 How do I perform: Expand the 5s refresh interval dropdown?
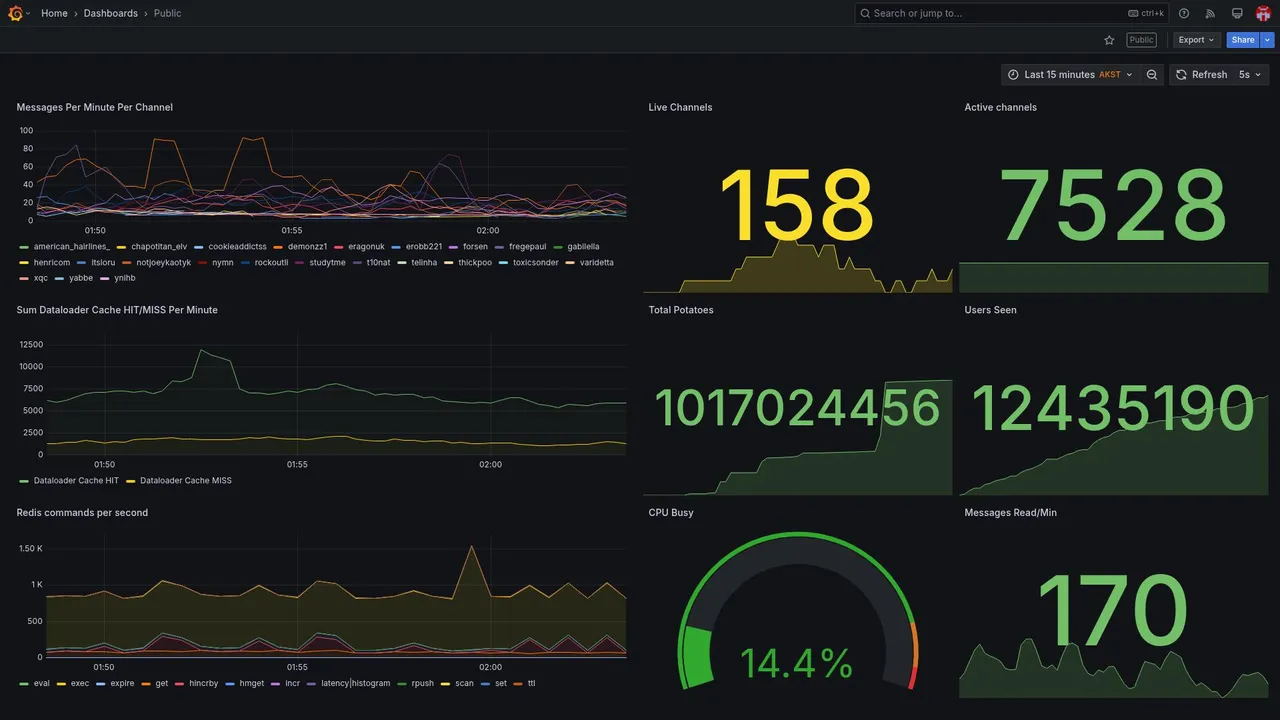[x=1251, y=75]
